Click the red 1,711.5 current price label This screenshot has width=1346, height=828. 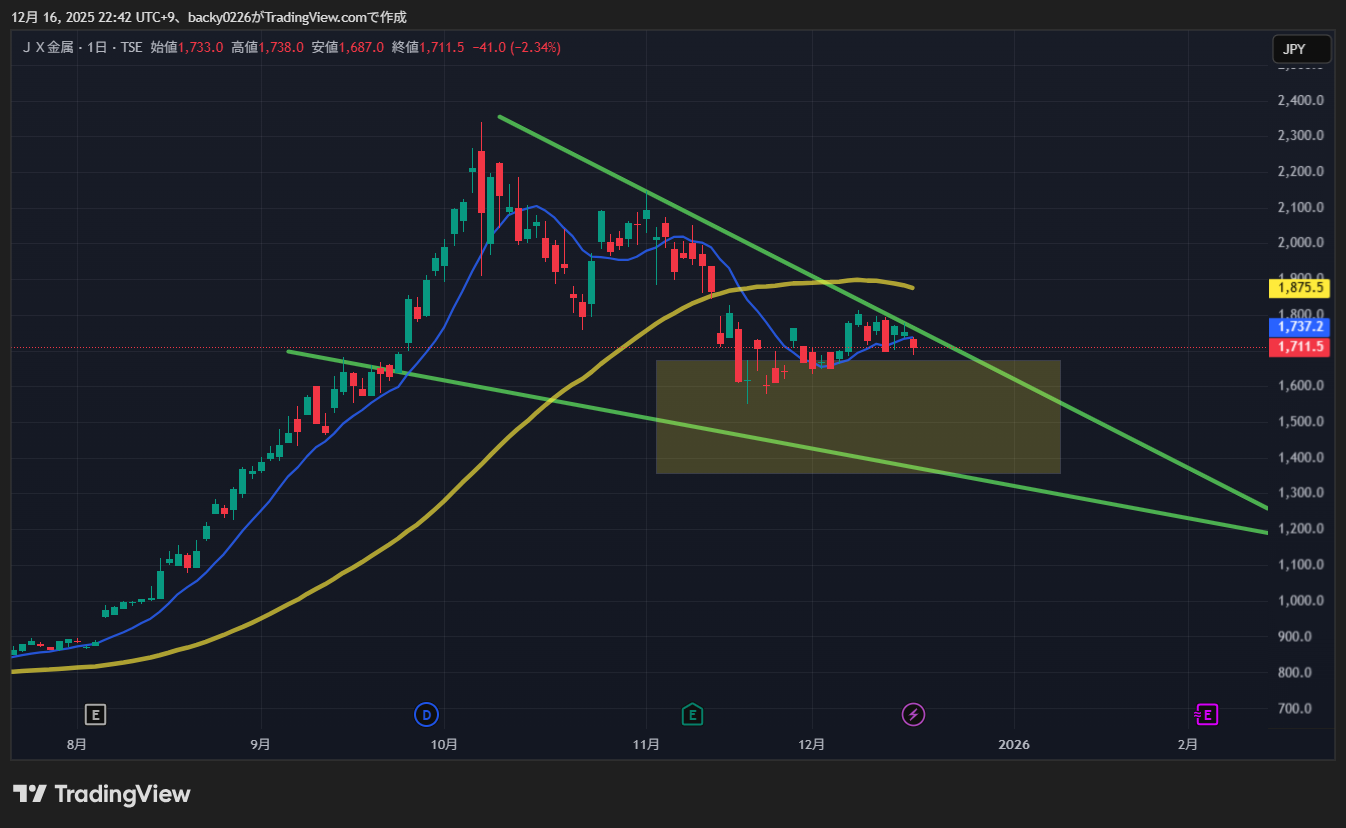pyautogui.click(x=1300, y=347)
